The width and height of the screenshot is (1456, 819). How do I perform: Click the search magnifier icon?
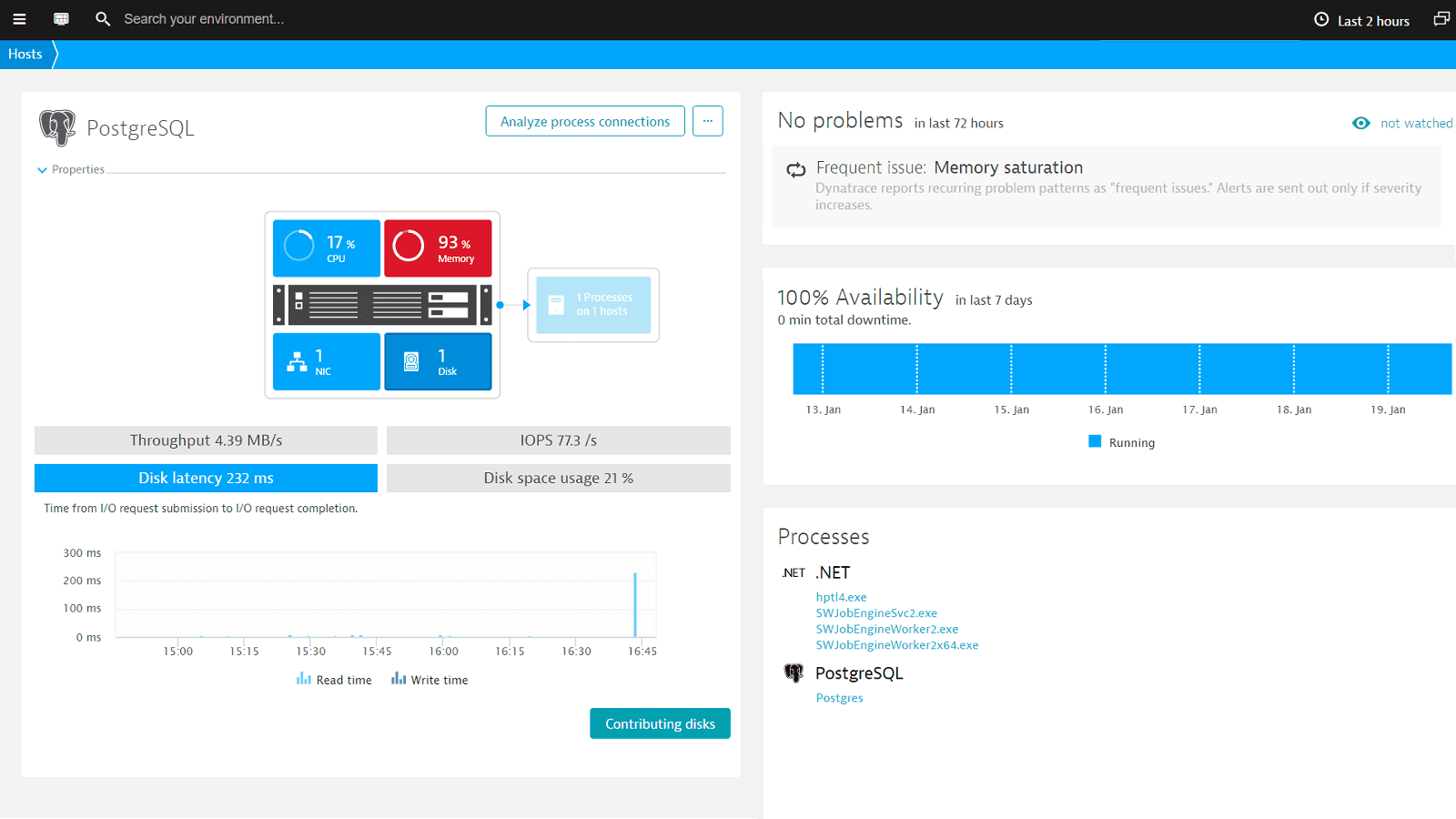[103, 19]
